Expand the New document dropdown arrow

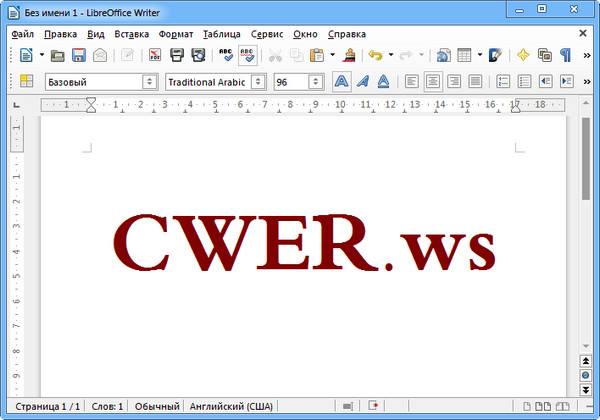[42, 55]
